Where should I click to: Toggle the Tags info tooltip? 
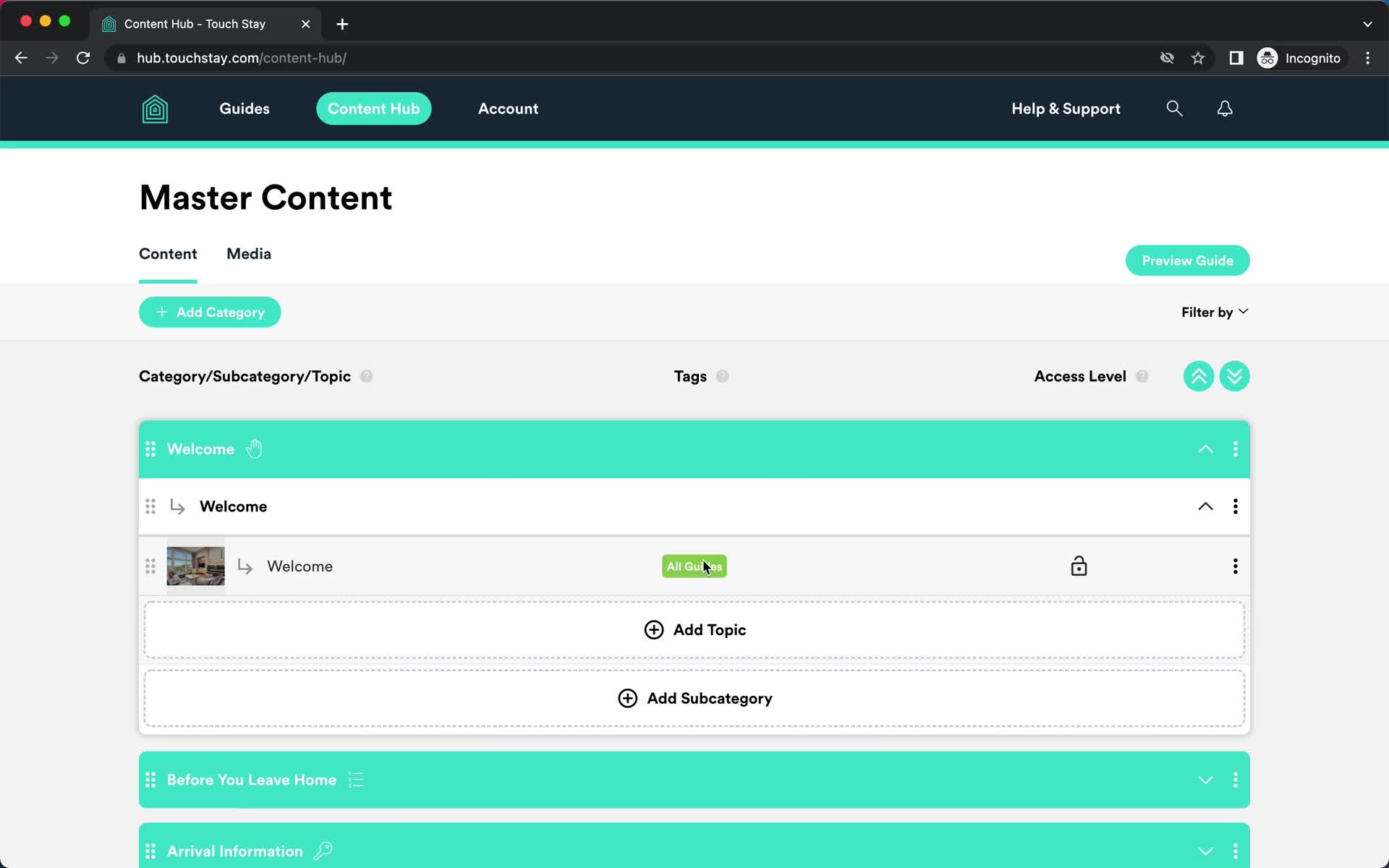point(722,376)
